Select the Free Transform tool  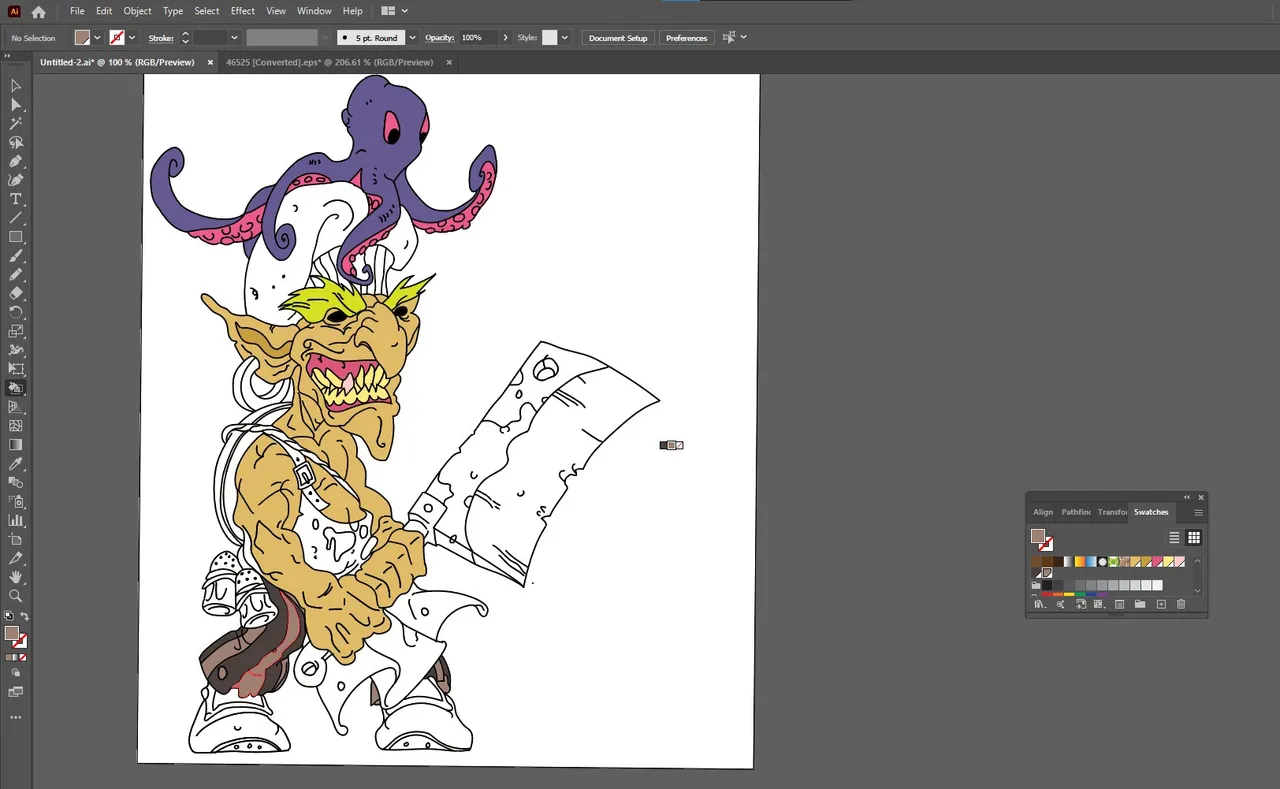(16, 369)
